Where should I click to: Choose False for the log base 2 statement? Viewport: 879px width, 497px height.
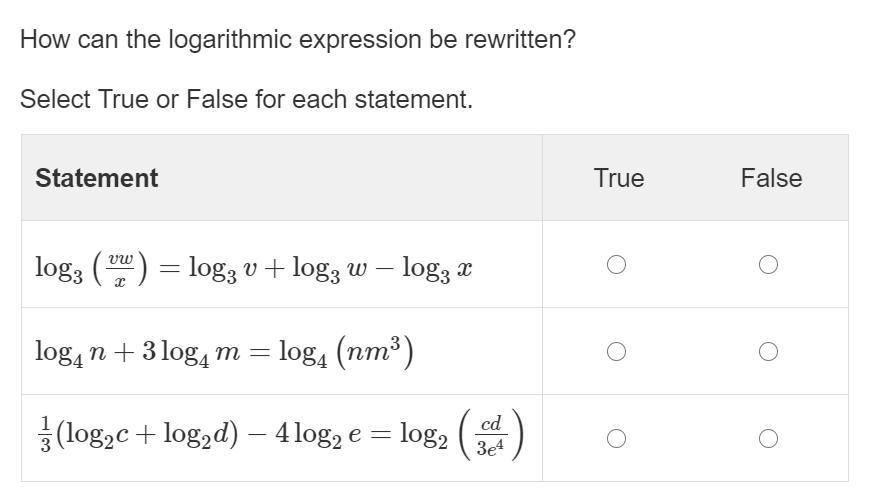tap(768, 439)
